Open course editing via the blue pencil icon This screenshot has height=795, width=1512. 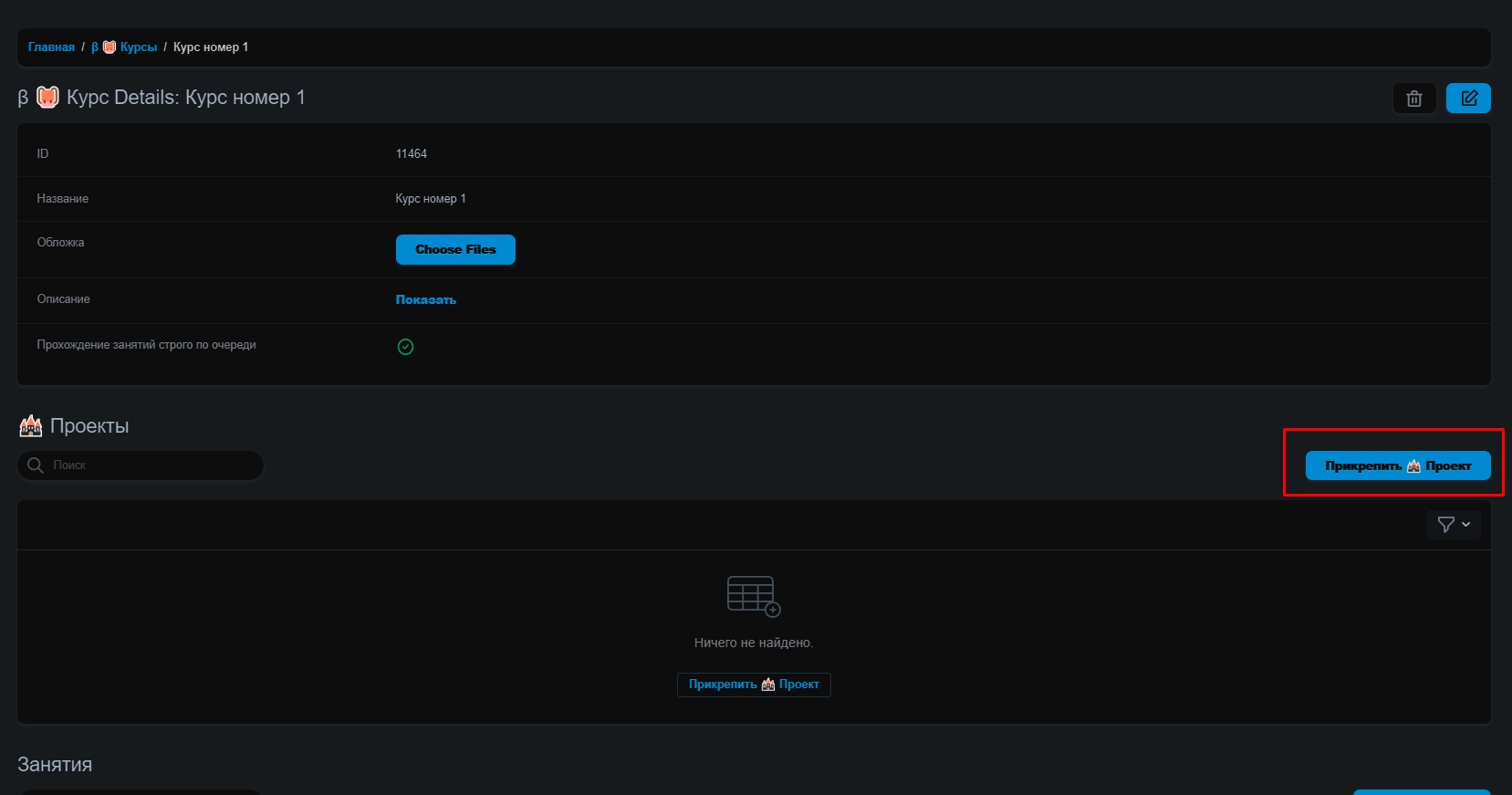point(1467,99)
